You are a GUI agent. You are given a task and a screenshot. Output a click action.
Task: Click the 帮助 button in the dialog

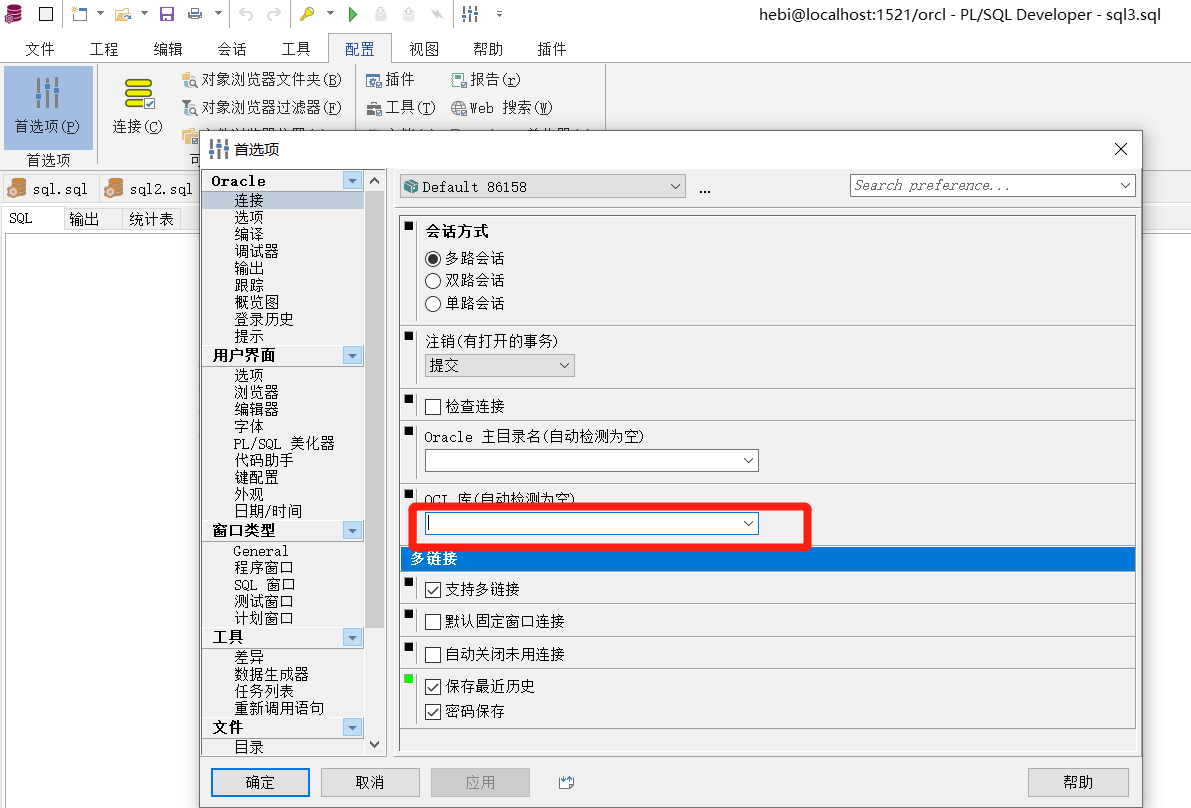pyautogui.click(x=1078, y=783)
